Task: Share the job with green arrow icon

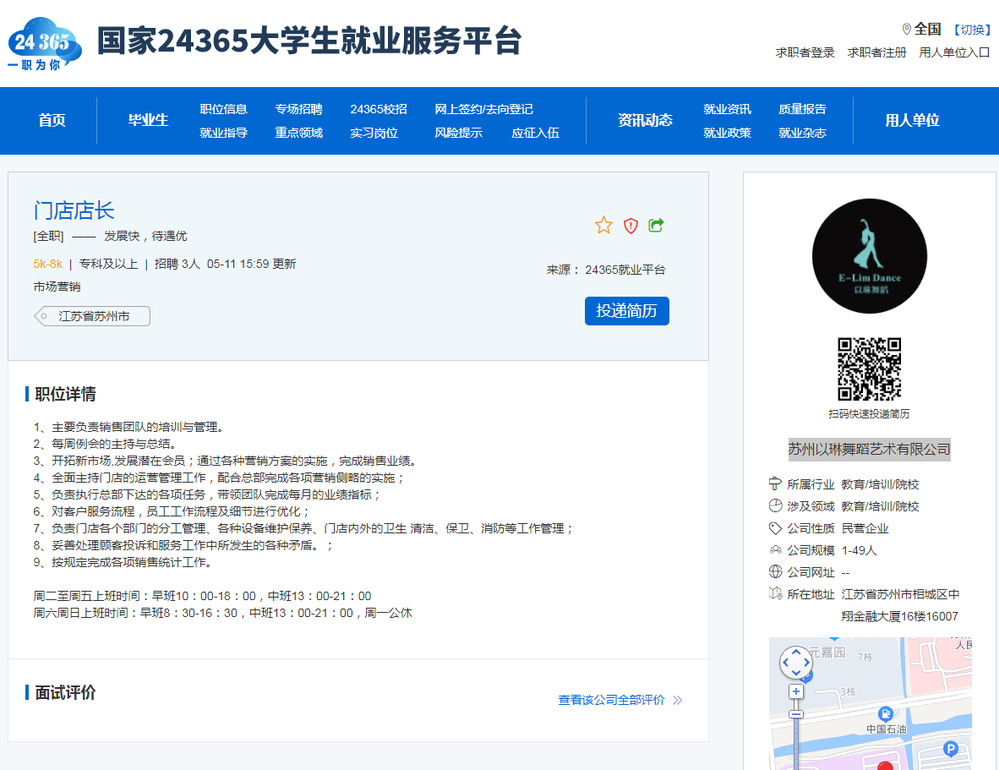Action: pyautogui.click(x=656, y=226)
